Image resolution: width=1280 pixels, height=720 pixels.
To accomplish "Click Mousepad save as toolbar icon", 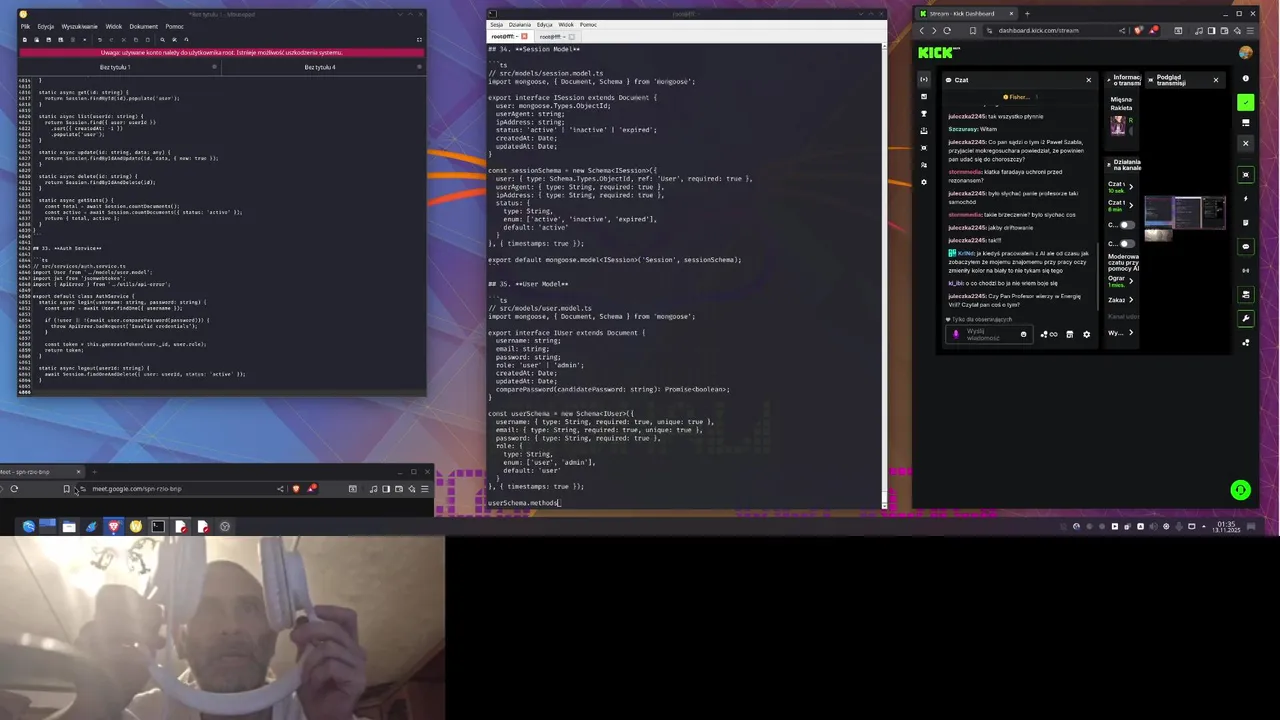I will point(61,40).
